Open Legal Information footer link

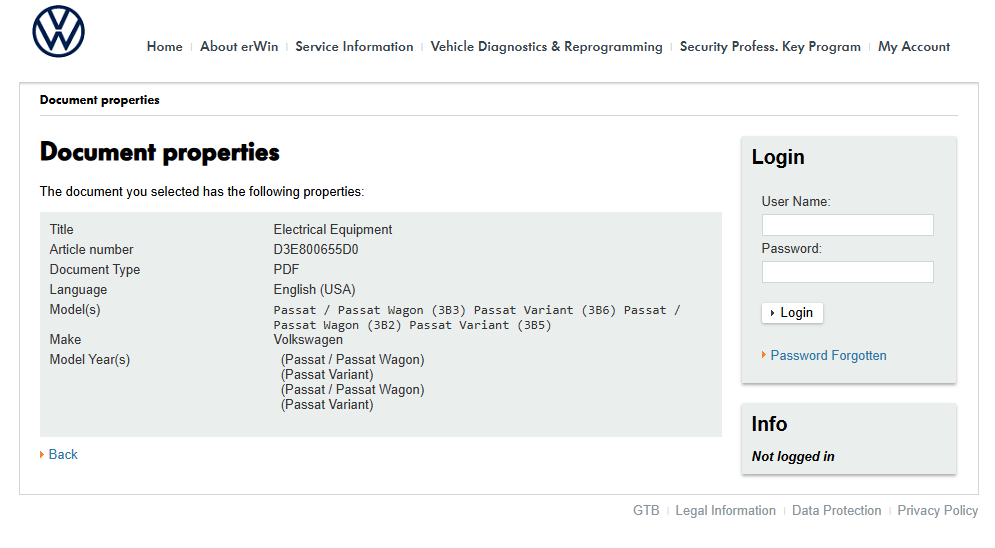(725, 511)
